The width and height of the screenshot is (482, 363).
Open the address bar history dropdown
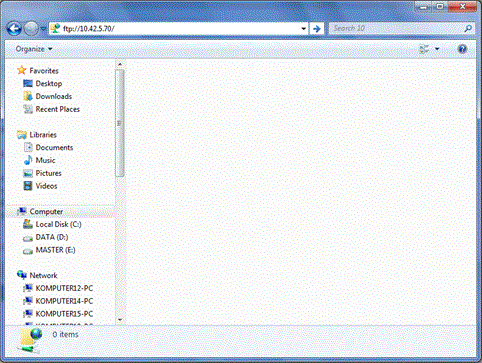click(x=303, y=29)
